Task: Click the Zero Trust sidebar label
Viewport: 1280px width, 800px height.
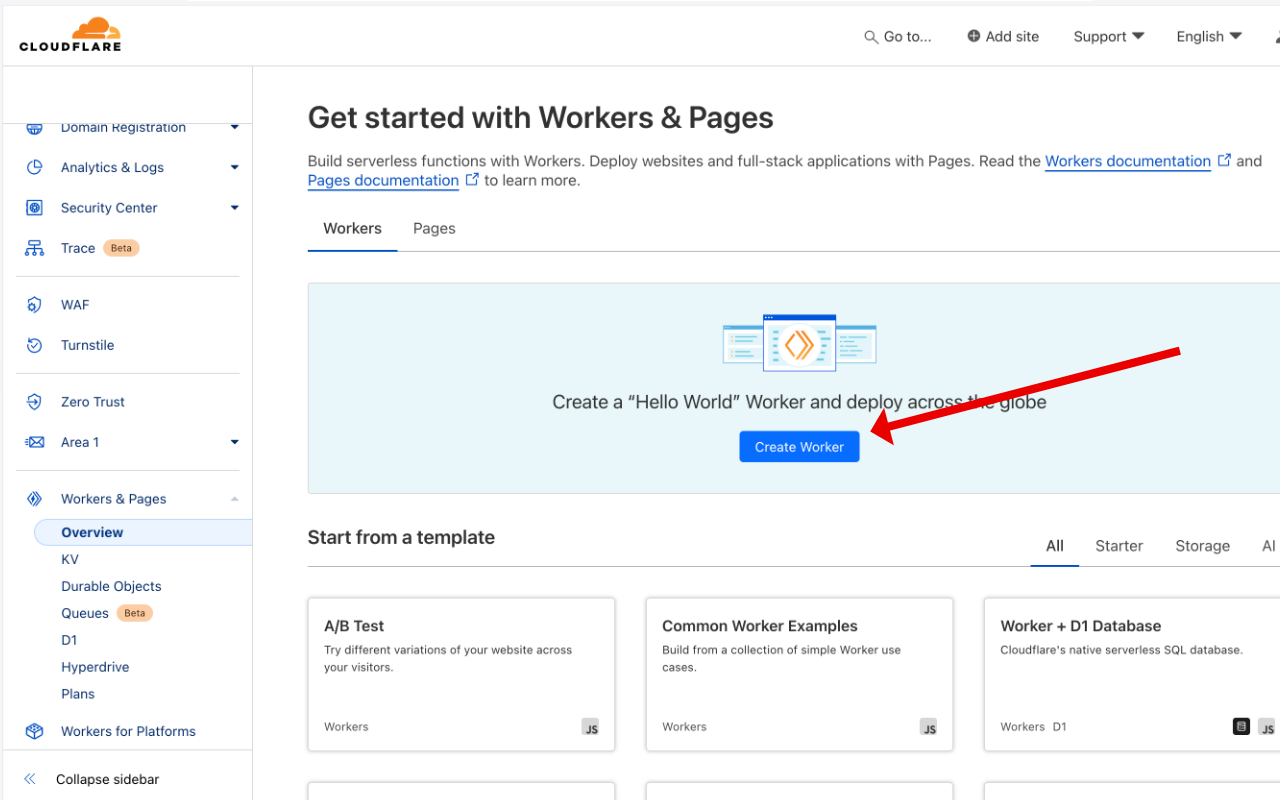Action: click(x=93, y=402)
